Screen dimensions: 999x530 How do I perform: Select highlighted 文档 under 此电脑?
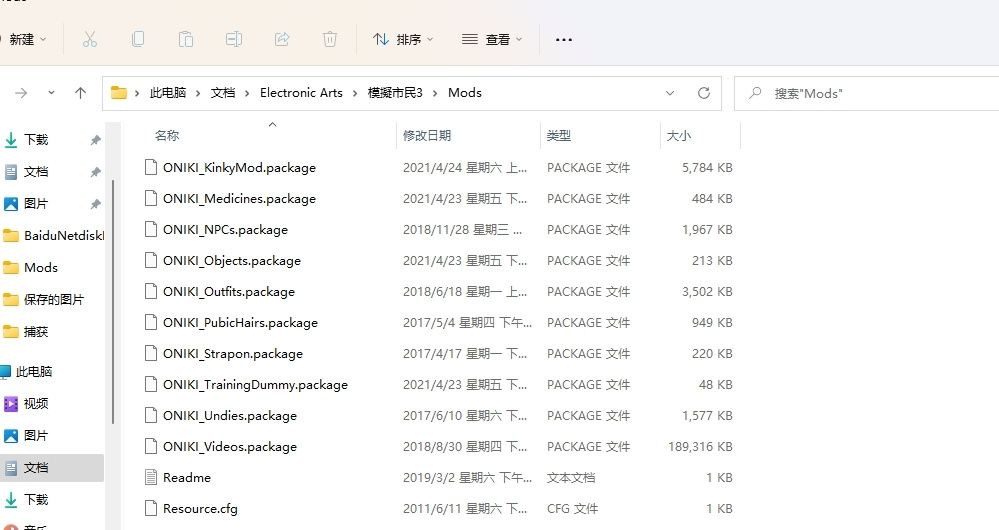tap(51, 468)
